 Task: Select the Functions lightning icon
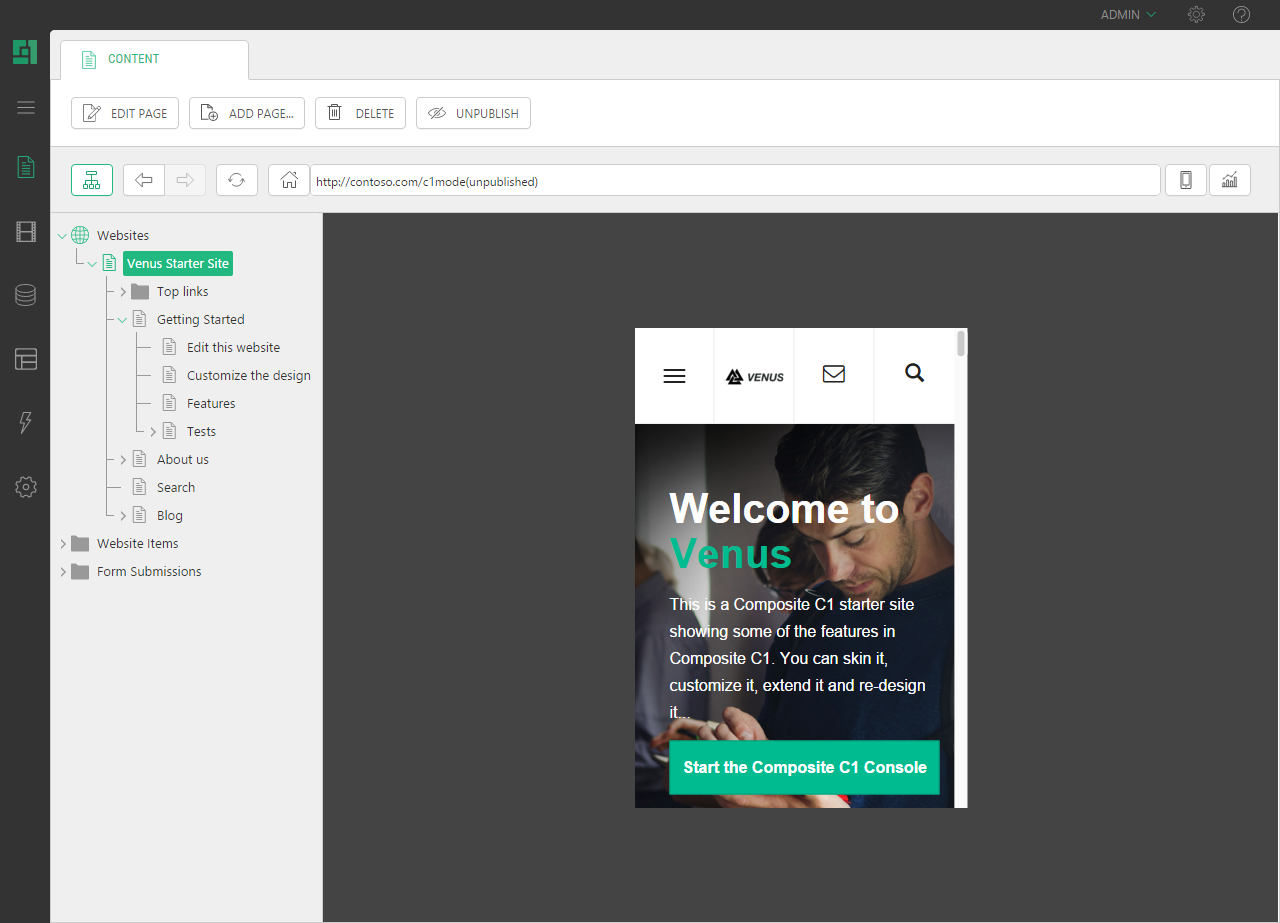coord(25,423)
